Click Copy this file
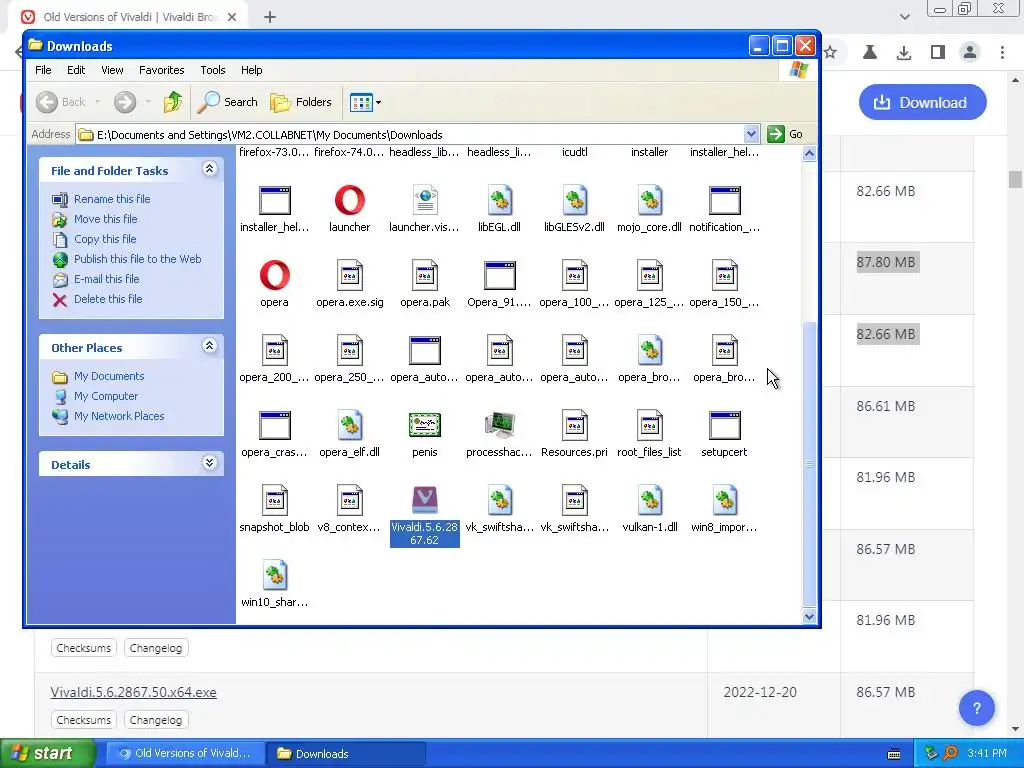 [x=104, y=239]
